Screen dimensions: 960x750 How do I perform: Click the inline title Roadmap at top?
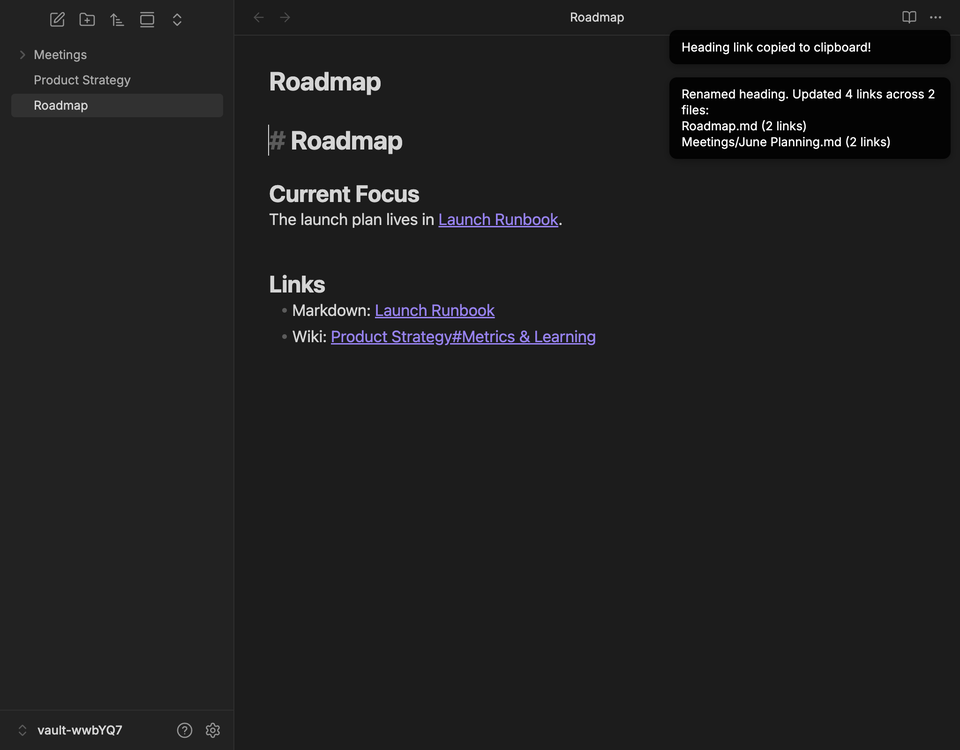pyautogui.click(x=325, y=82)
